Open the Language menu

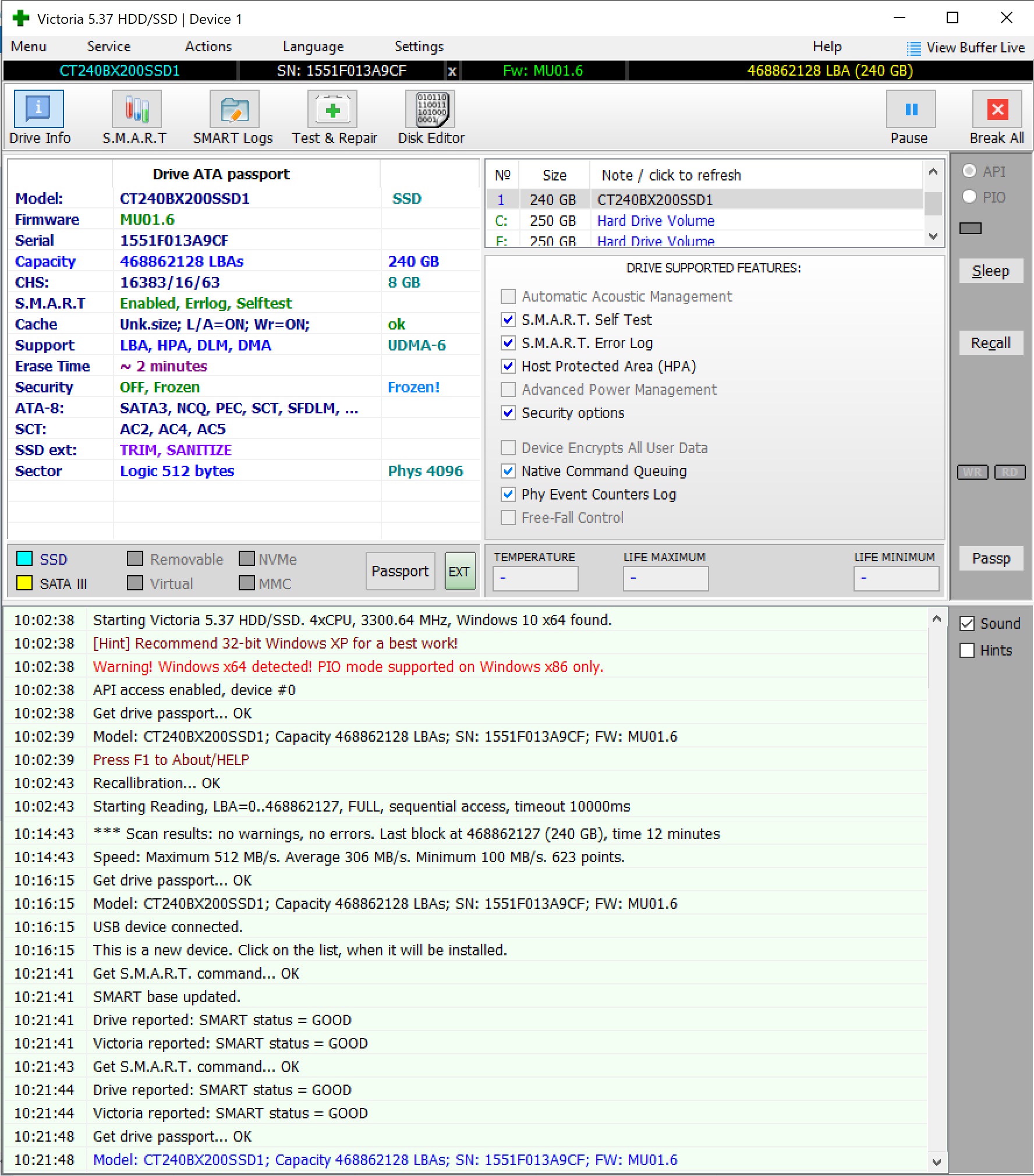click(x=313, y=47)
